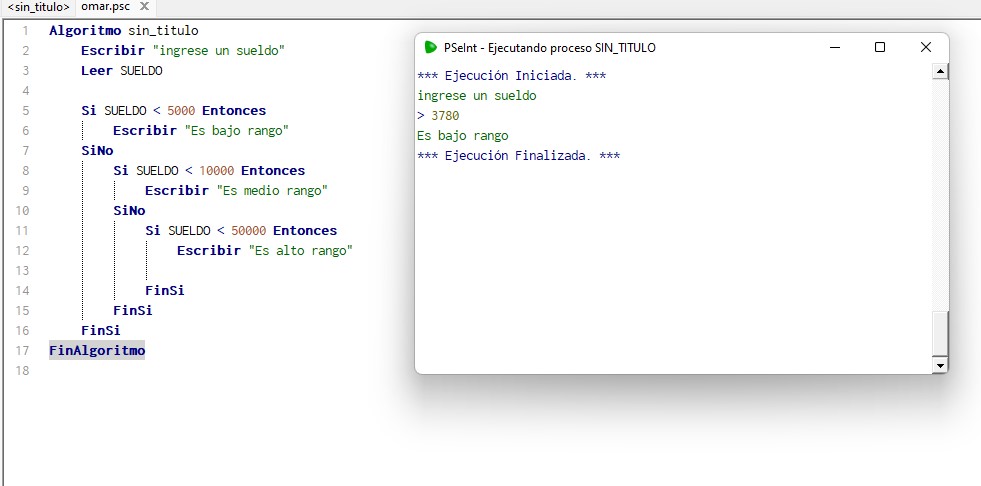Place cursor on the Leer SUELDO line
This screenshot has width=981, height=486.
pyautogui.click(x=121, y=71)
